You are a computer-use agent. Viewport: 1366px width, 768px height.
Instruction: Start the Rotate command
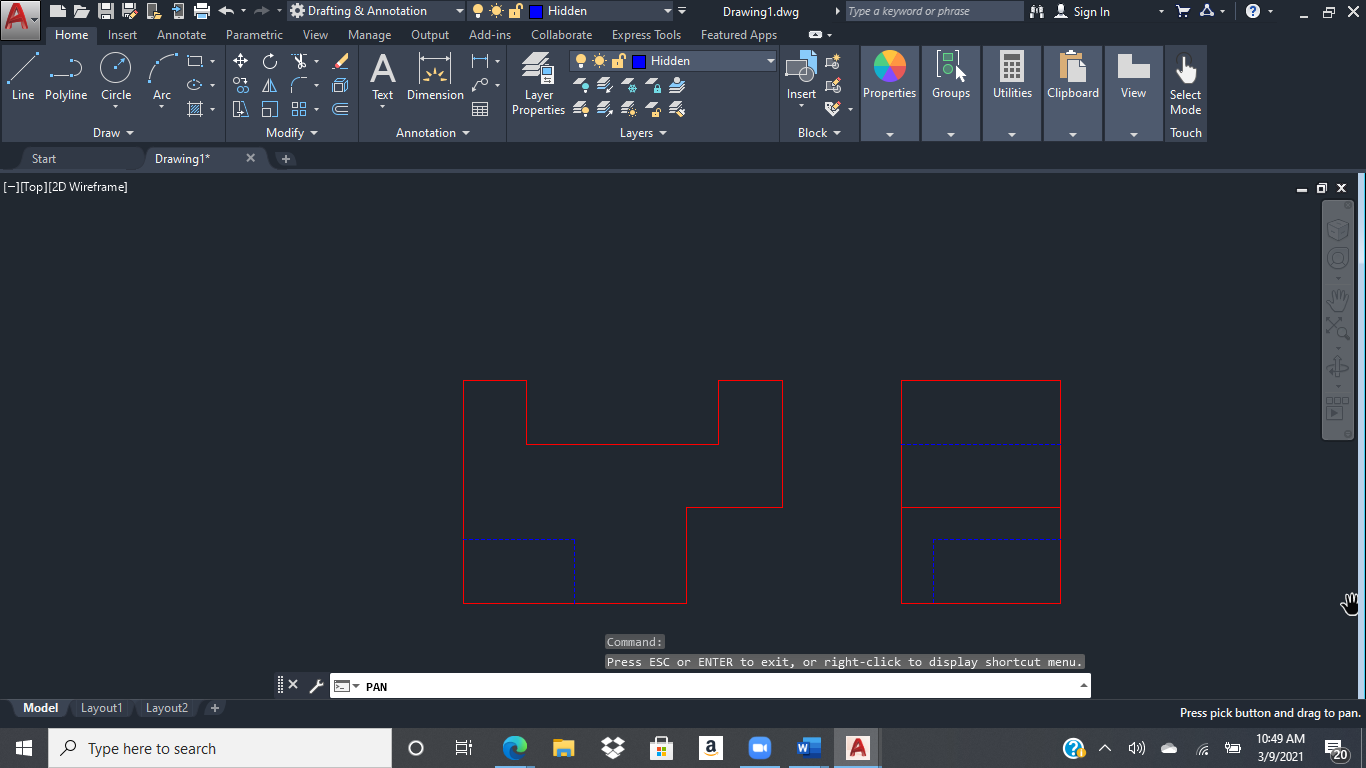tap(269, 61)
